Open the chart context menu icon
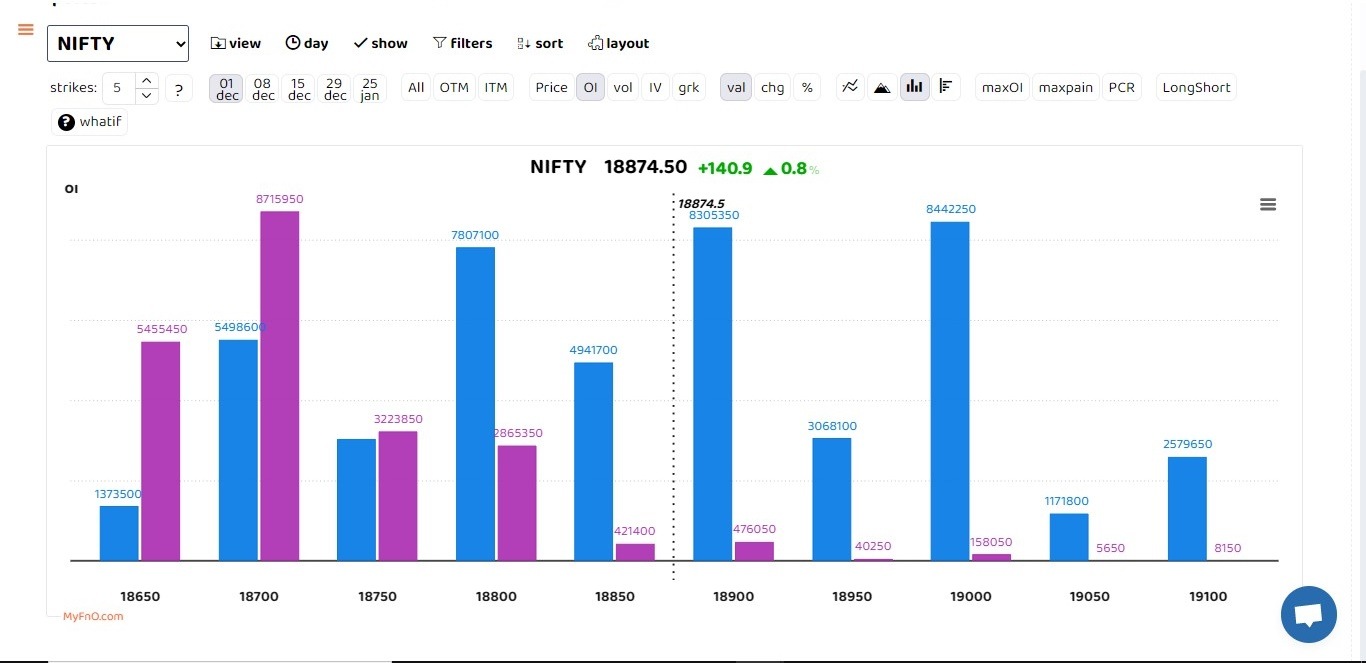 click(x=1268, y=205)
